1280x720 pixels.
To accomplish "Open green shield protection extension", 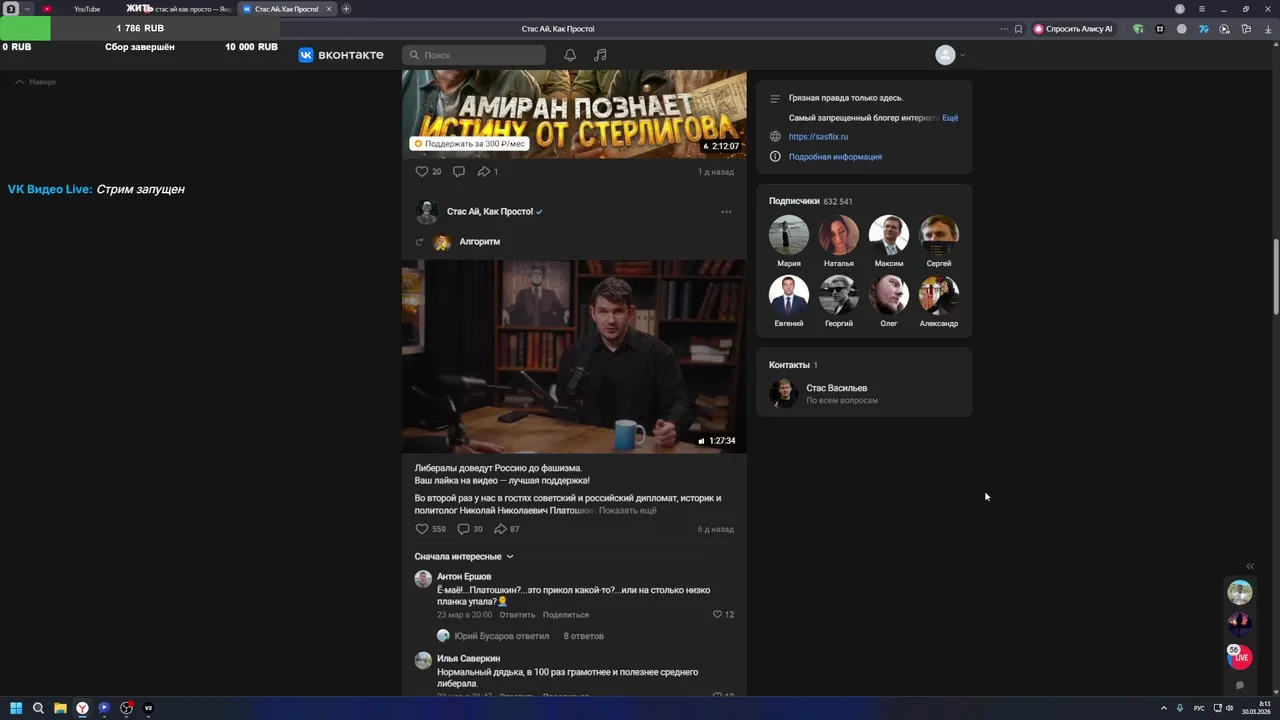I will [1138, 29].
